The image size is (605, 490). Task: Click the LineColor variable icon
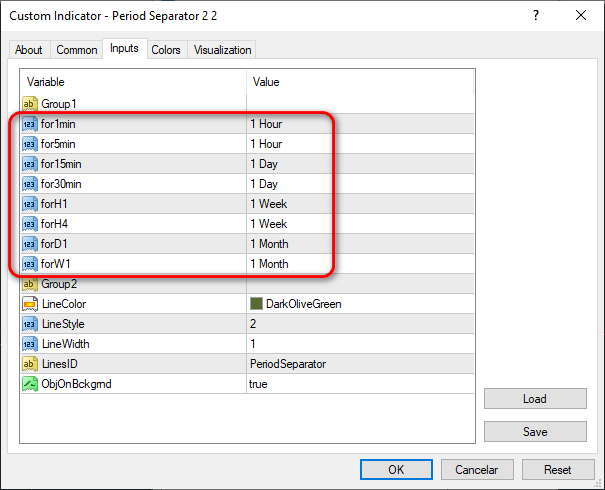coord(29,303)
